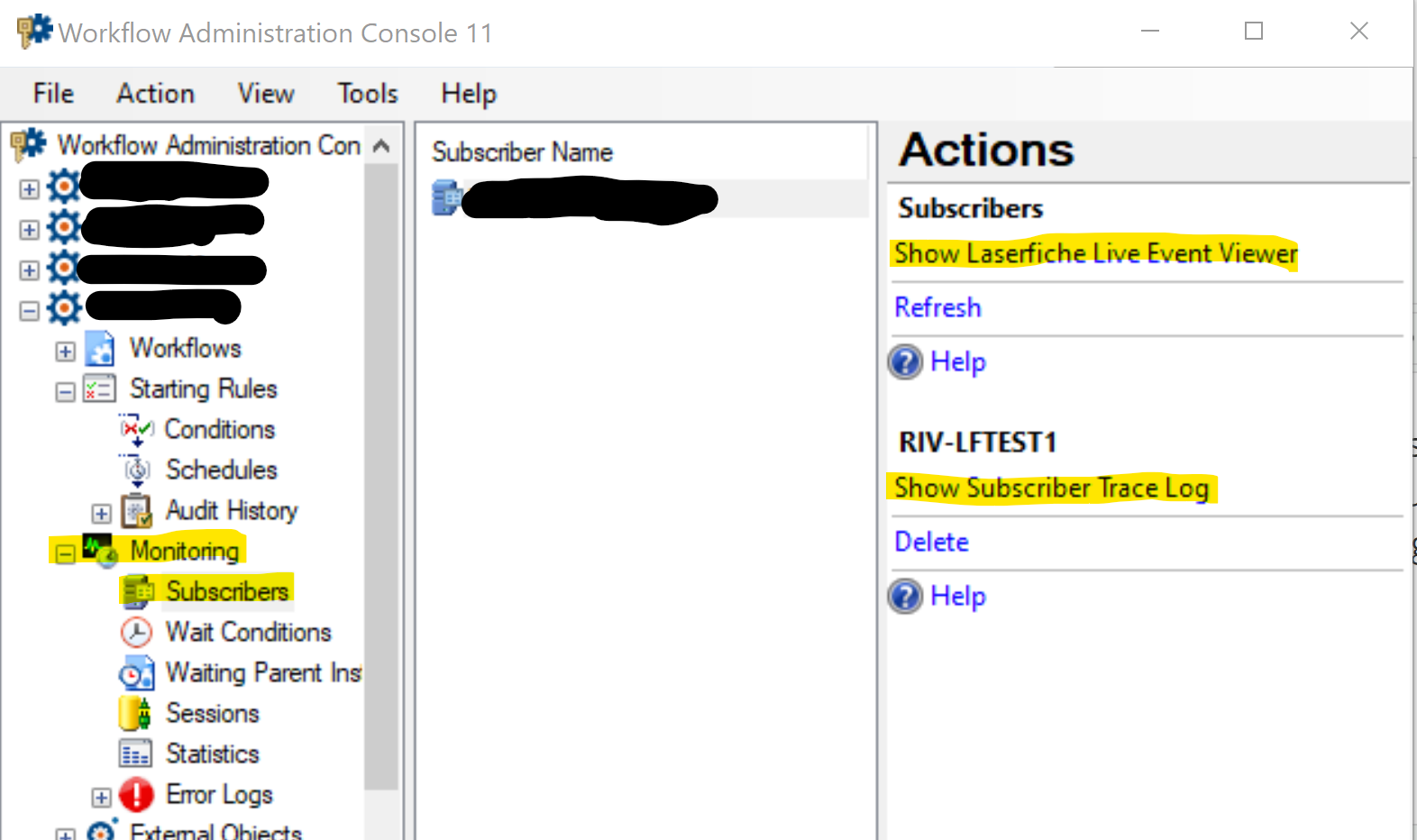Click the Monitoring graph icon
This screenshot has height=840, width=1417.
pyautogui.click(x=99, y=549)
